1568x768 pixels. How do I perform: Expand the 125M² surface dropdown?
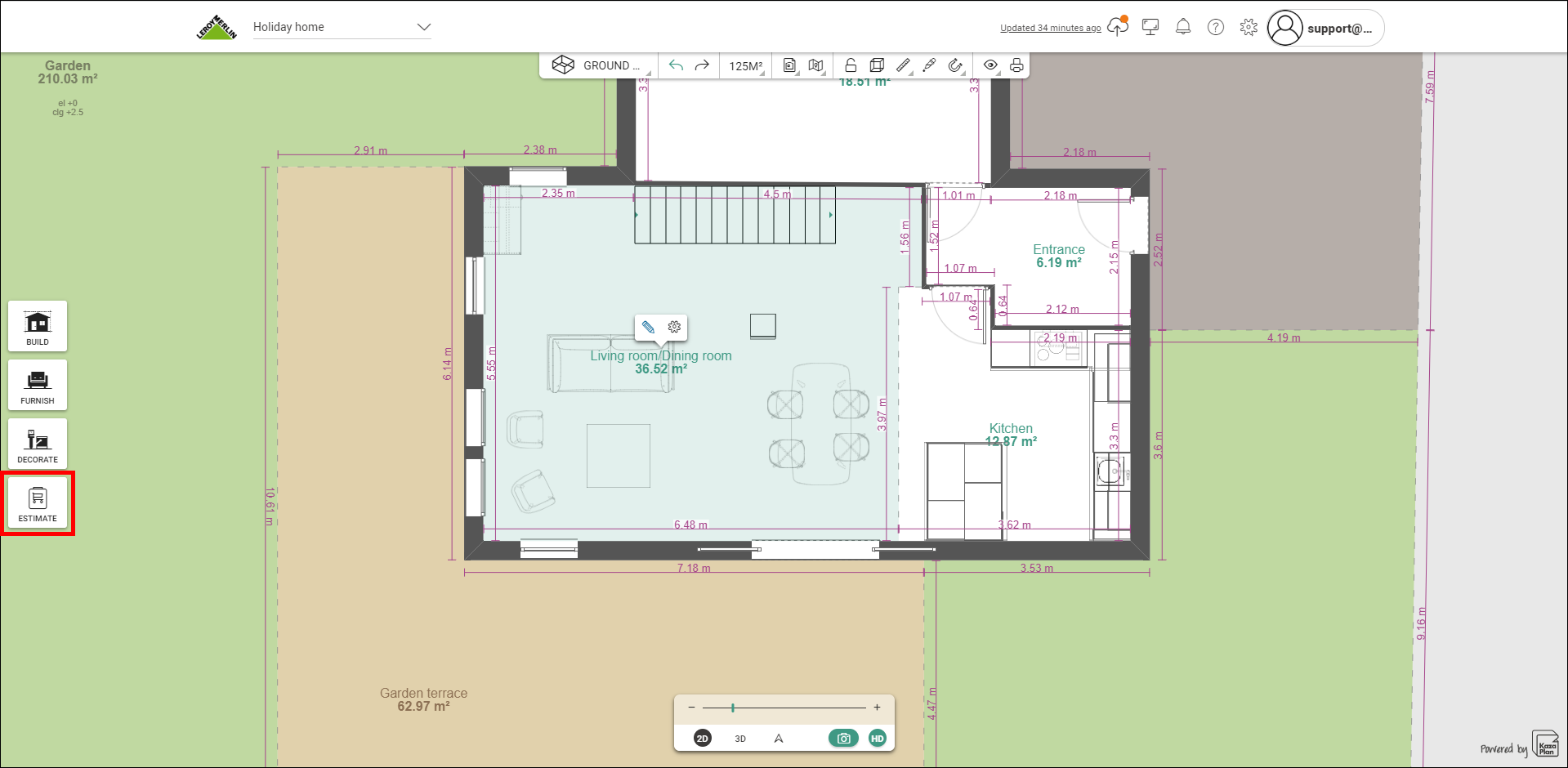[x=746, y=65]
